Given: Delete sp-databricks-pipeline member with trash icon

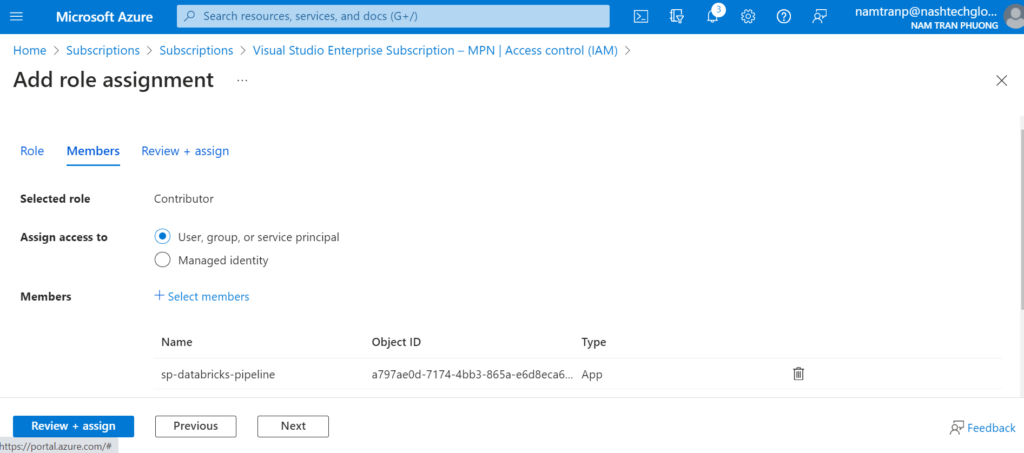Looking at the screenshot, I should point(798,374).
